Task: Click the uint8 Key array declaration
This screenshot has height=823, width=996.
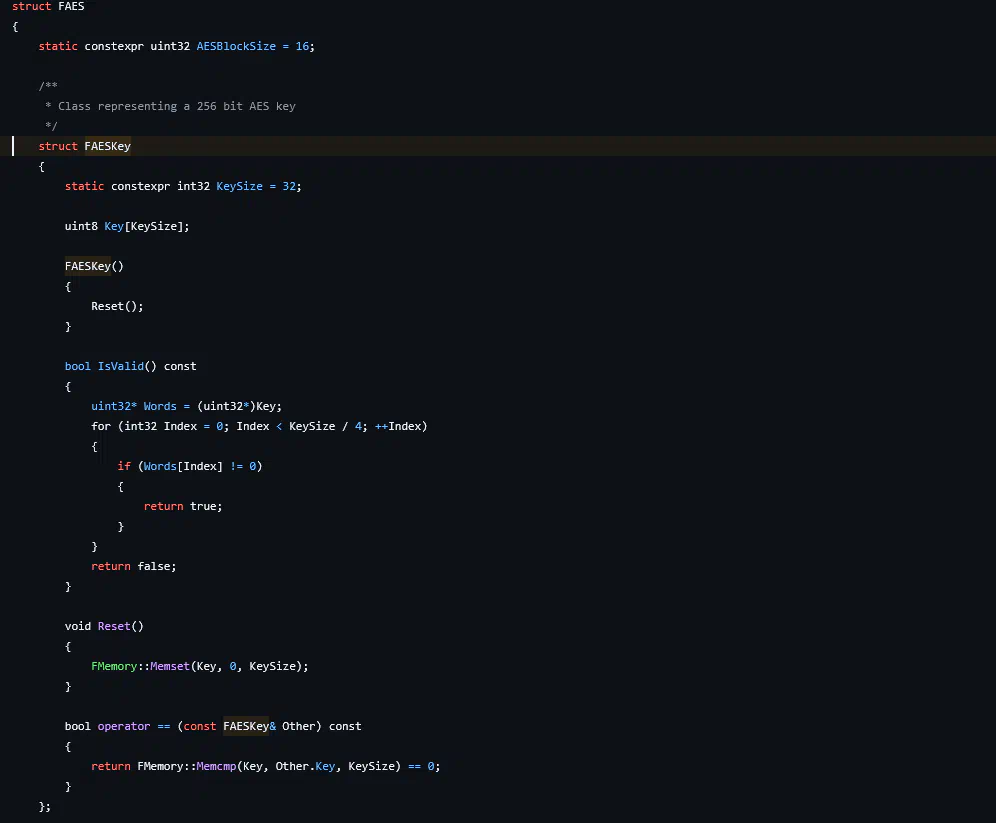Action: [126, 226]
